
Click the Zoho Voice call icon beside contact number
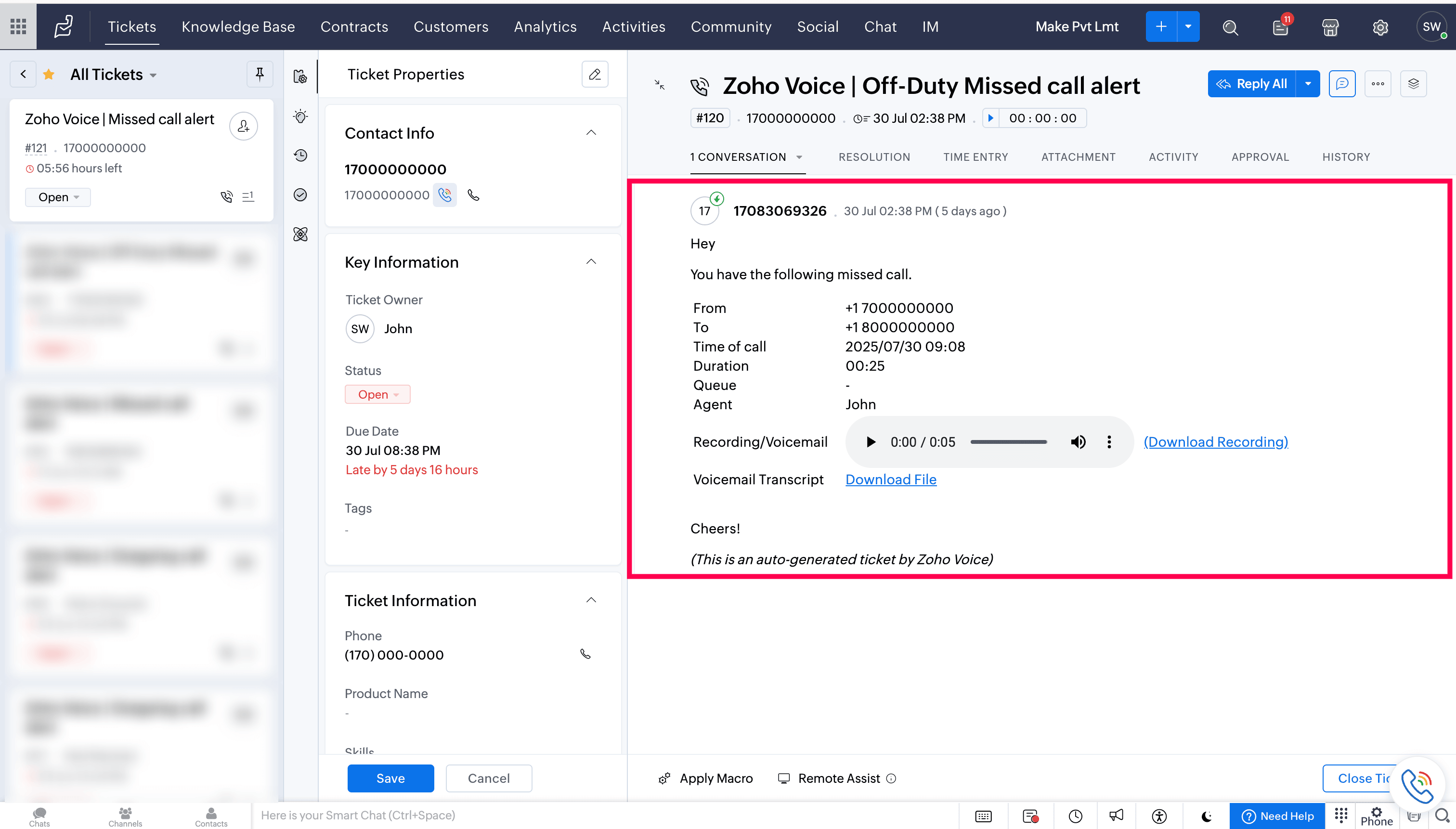click(x=445, y=195)
